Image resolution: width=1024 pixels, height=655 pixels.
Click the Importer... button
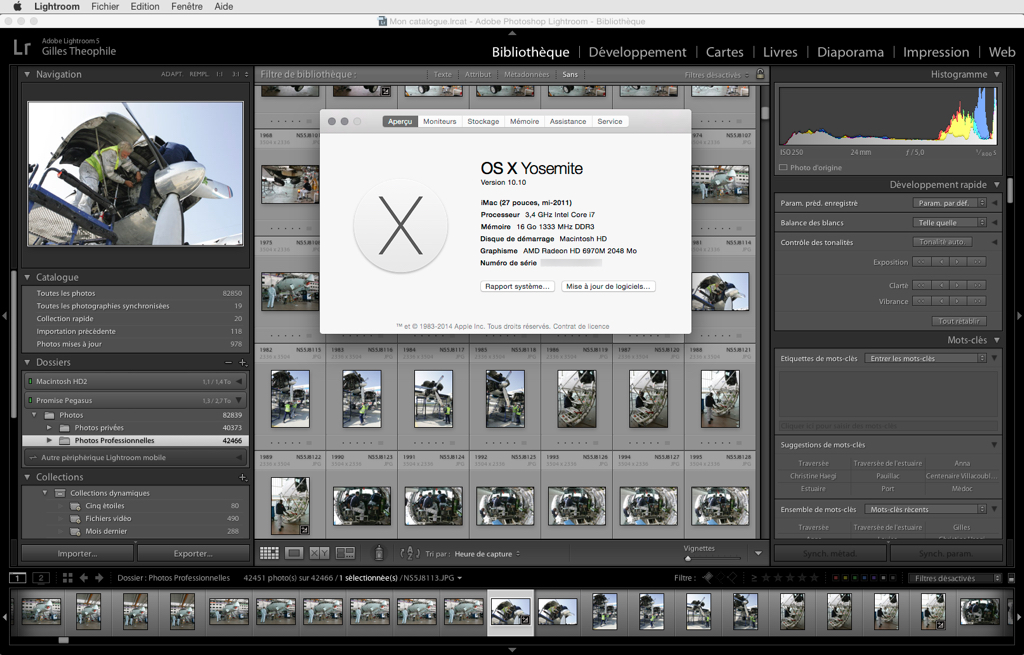(77, 553)
